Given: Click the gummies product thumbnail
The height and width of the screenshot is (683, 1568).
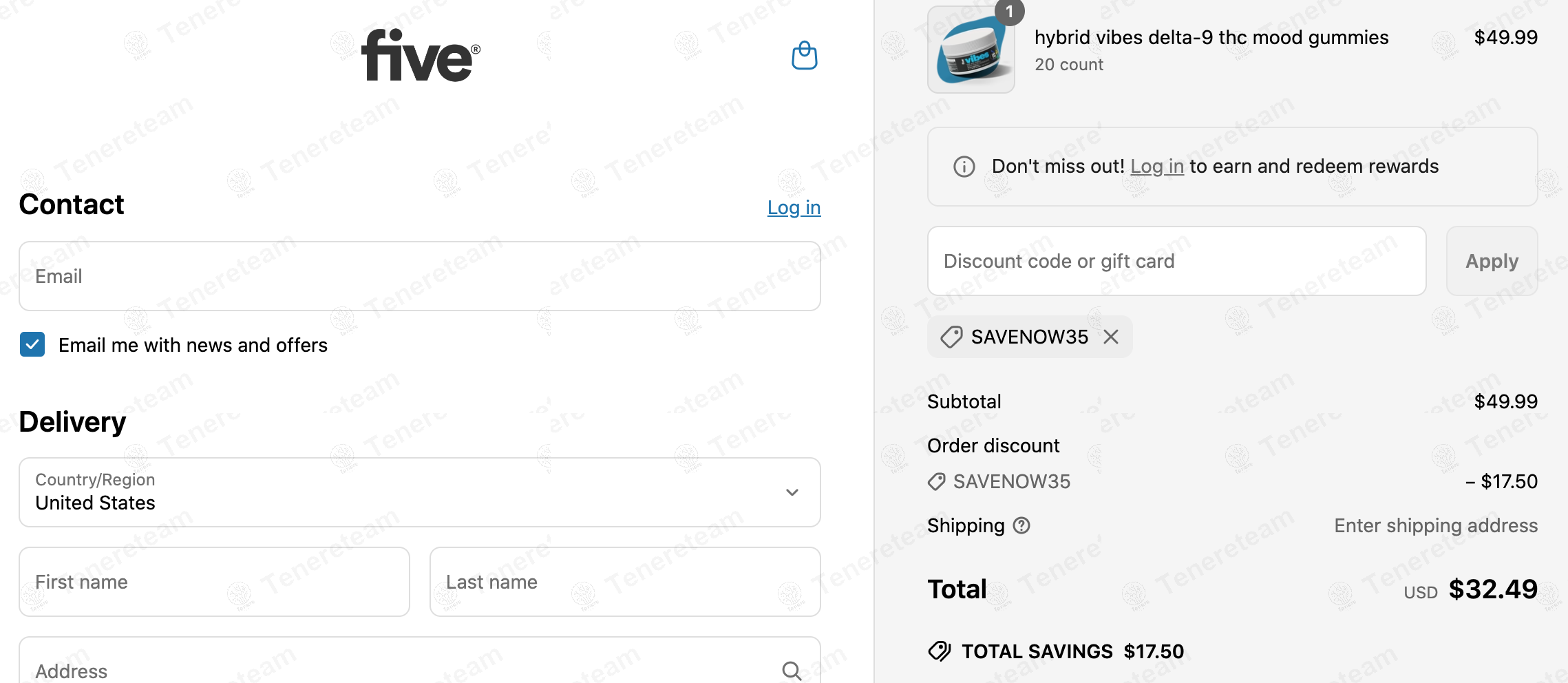Looking at the screenshot, I should tap(971, 51).
